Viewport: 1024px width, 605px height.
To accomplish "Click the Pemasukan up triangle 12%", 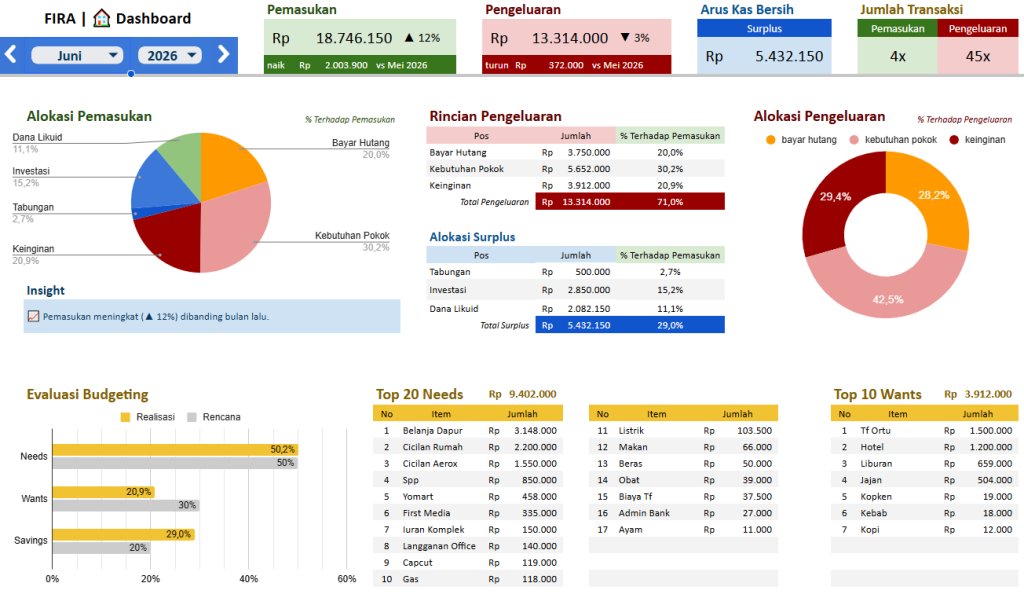I will (x=423, y=38).
